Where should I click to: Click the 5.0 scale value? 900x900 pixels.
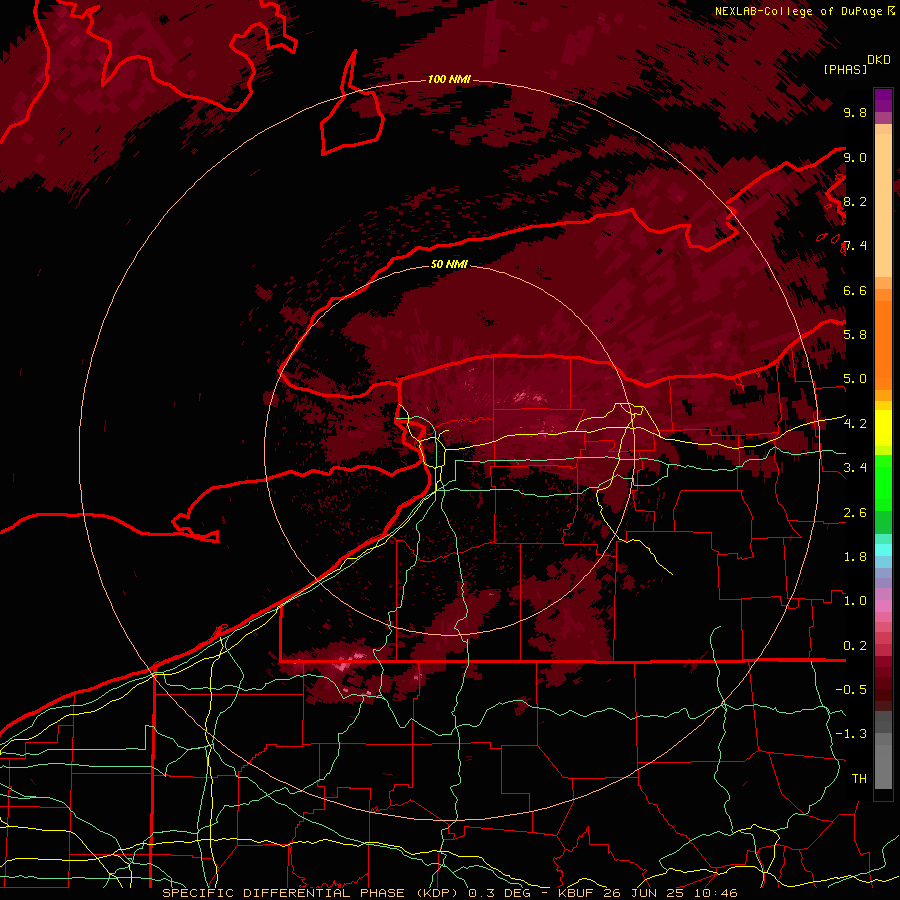(855, 379)
